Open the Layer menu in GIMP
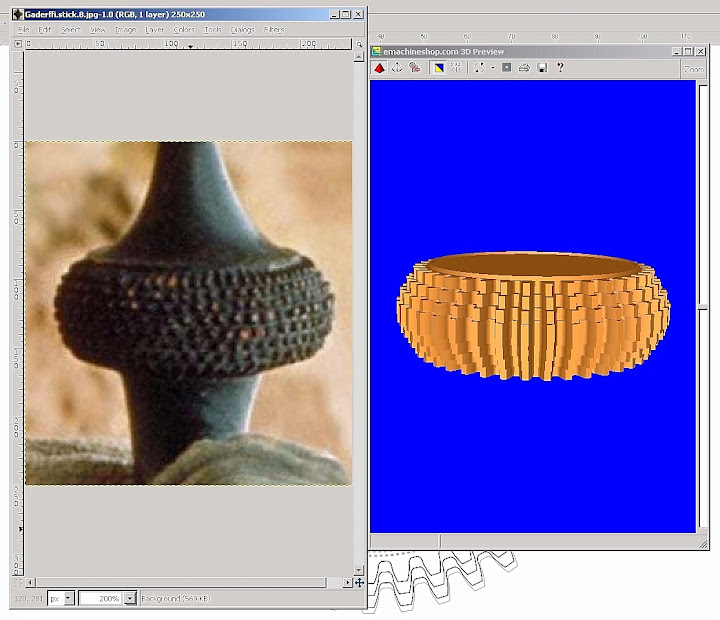This screenshot has width=720, height=620. pos(154,29)
